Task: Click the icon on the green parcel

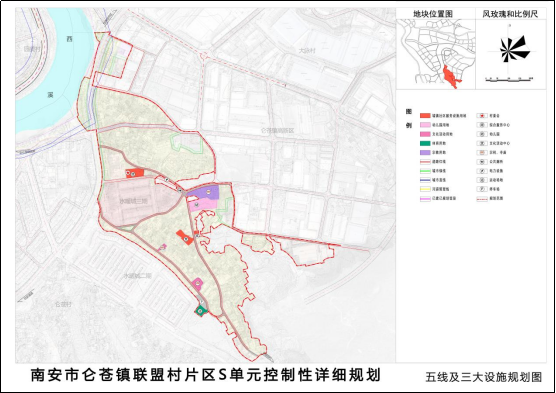Action: [201, 311]
